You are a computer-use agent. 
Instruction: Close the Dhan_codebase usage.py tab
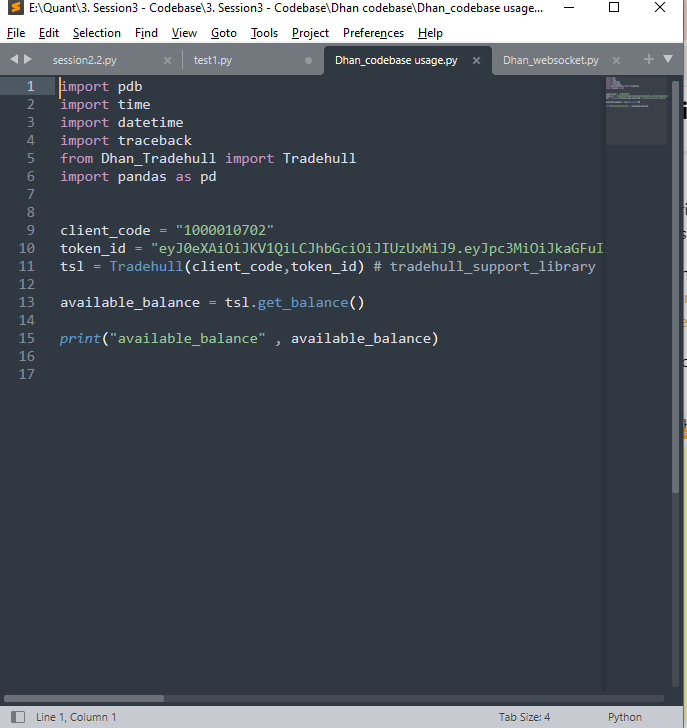point(477,61)
